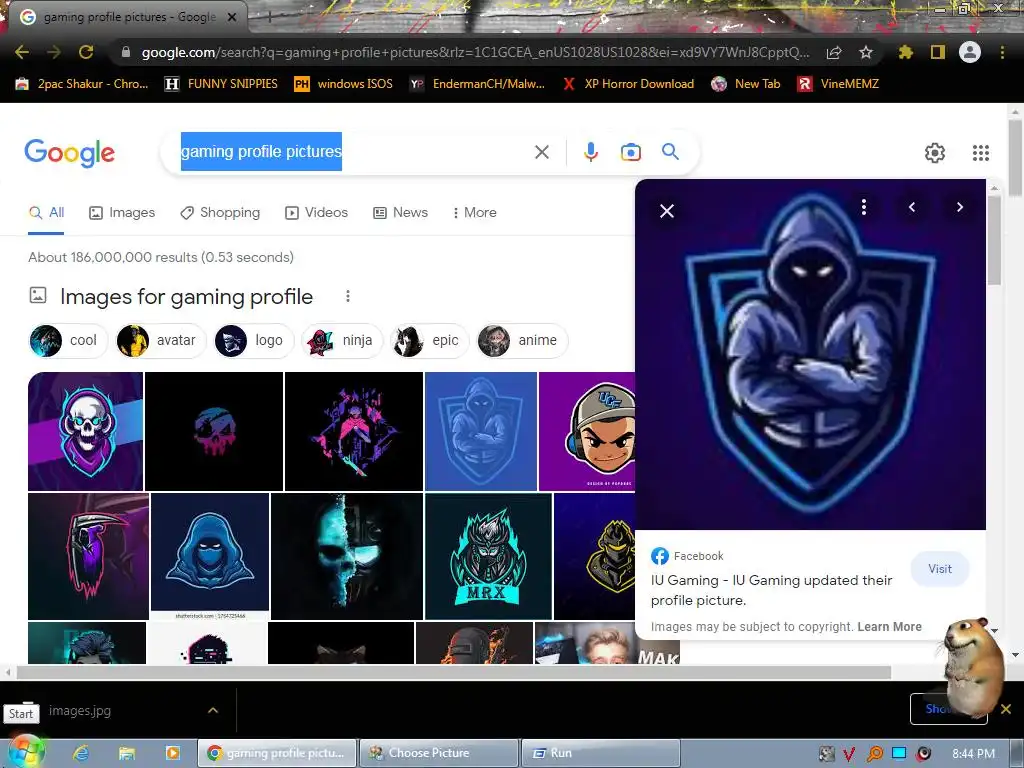Open the Chrome profile avatar
Image resolution: width=1024 pixels, height=768 pixels.
[970, 52]
